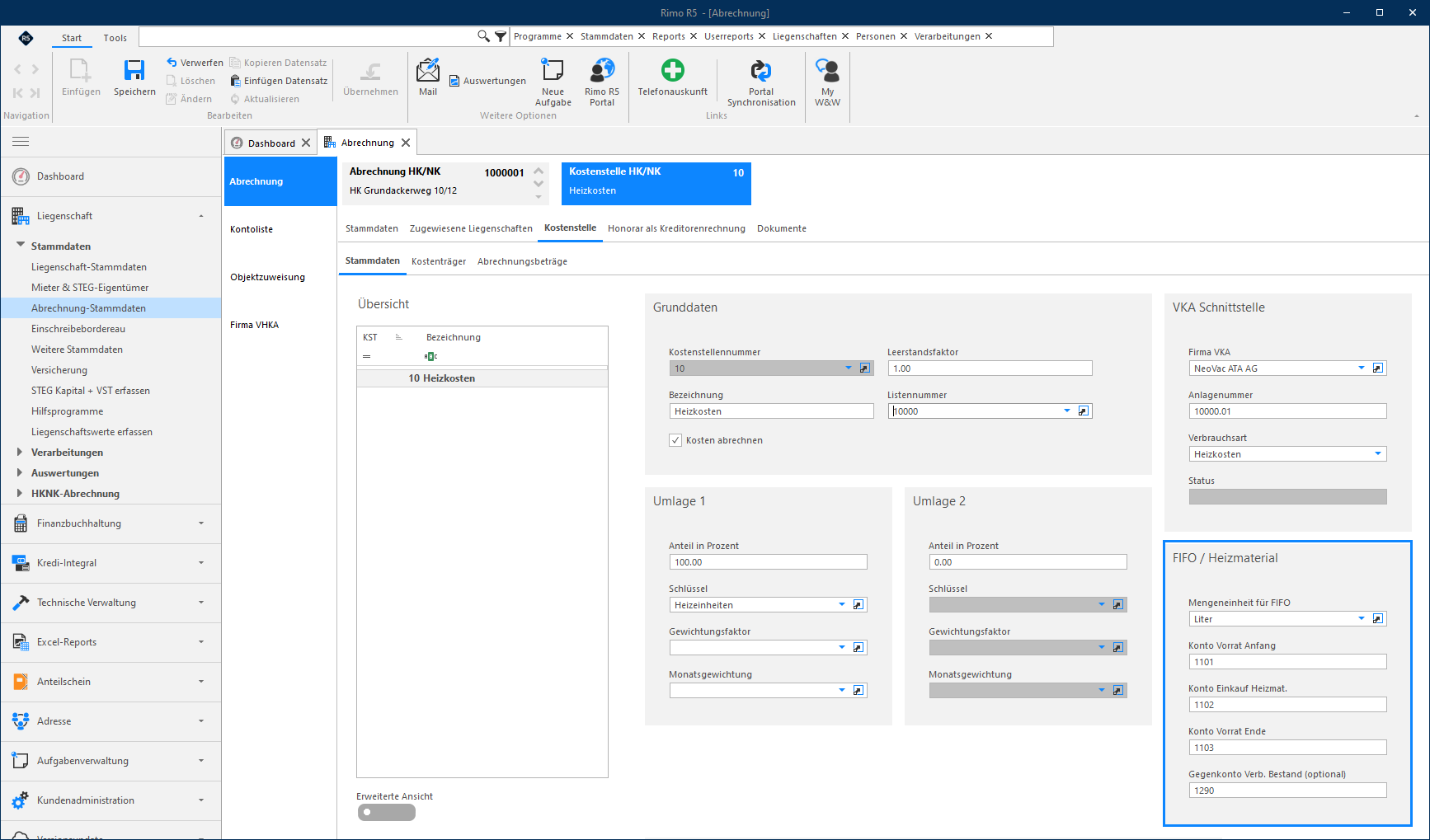
Task: Click the Konto Vorrat Anfang field
Action: tap(1287, 662)
